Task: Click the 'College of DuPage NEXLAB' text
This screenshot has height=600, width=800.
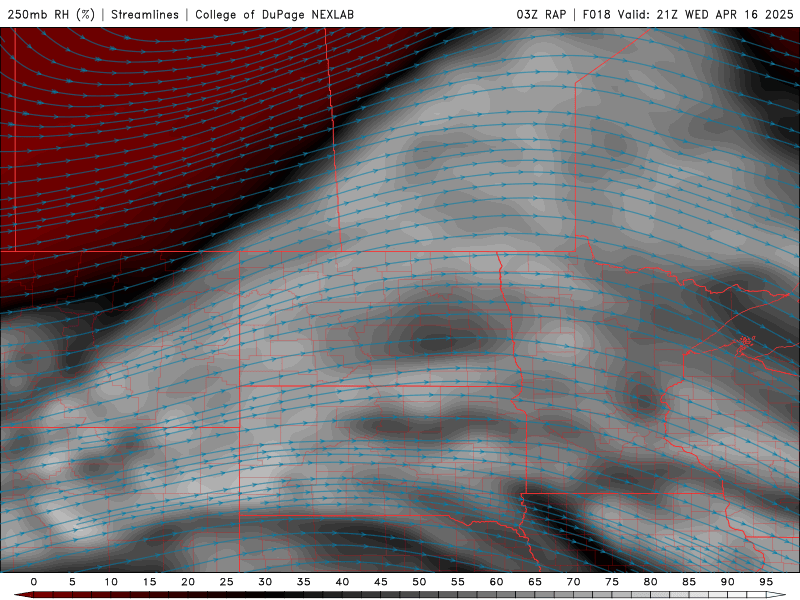Action: point(274,14)
